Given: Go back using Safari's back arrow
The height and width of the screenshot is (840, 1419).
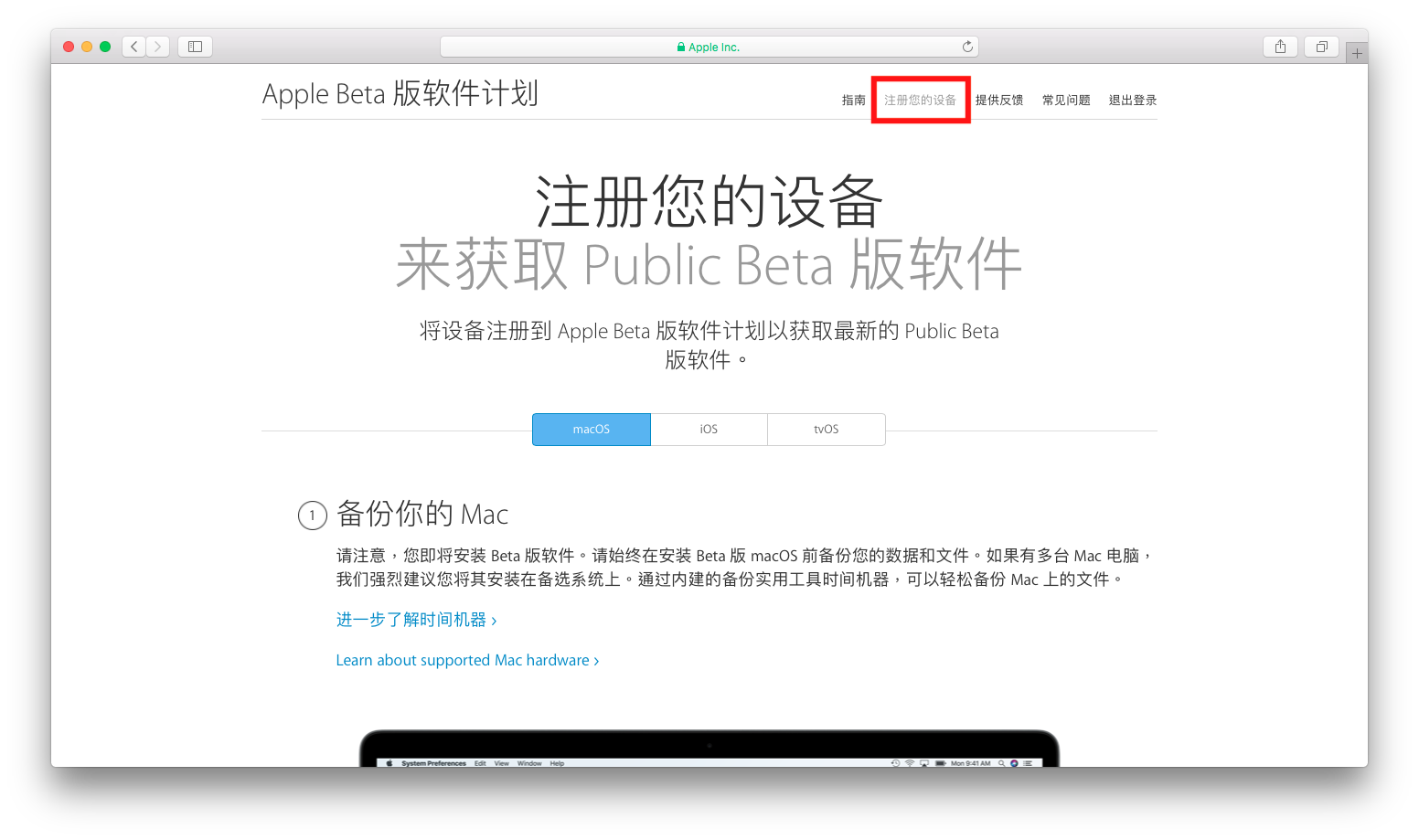Looking at the screenshot, I should tap(134, 47).
